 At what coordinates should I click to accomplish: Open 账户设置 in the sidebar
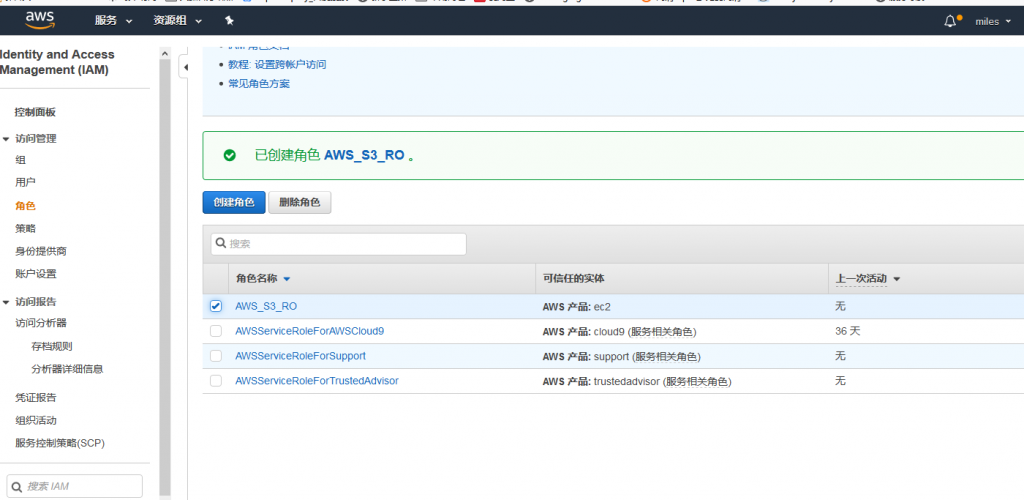coord(35,274)
